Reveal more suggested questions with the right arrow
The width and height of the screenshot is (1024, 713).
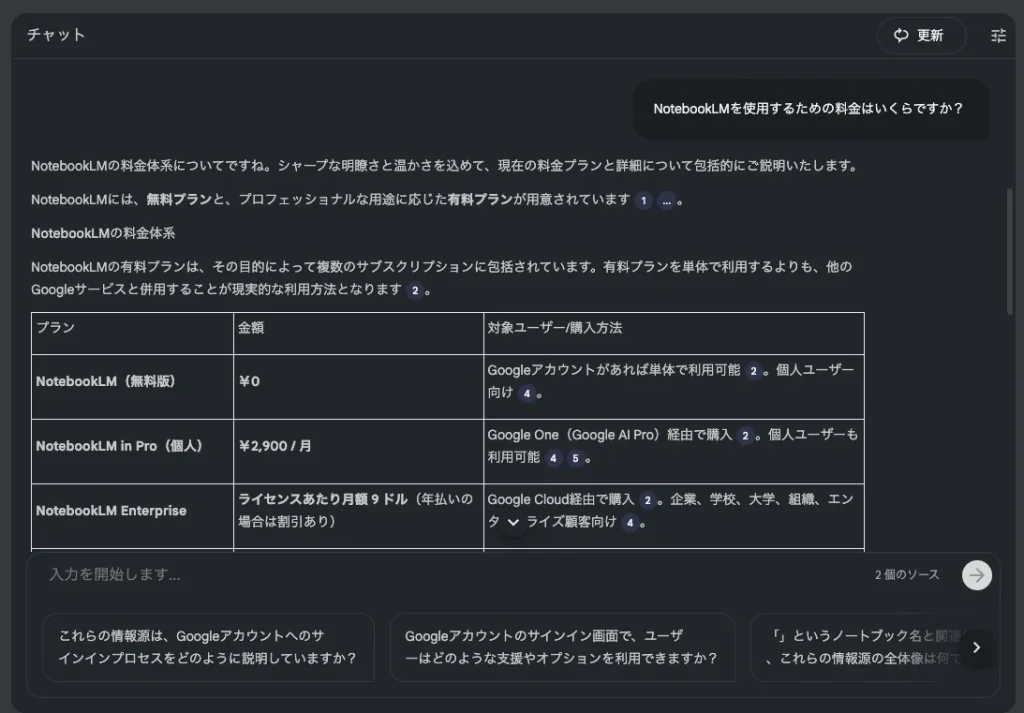click(977, 648)
